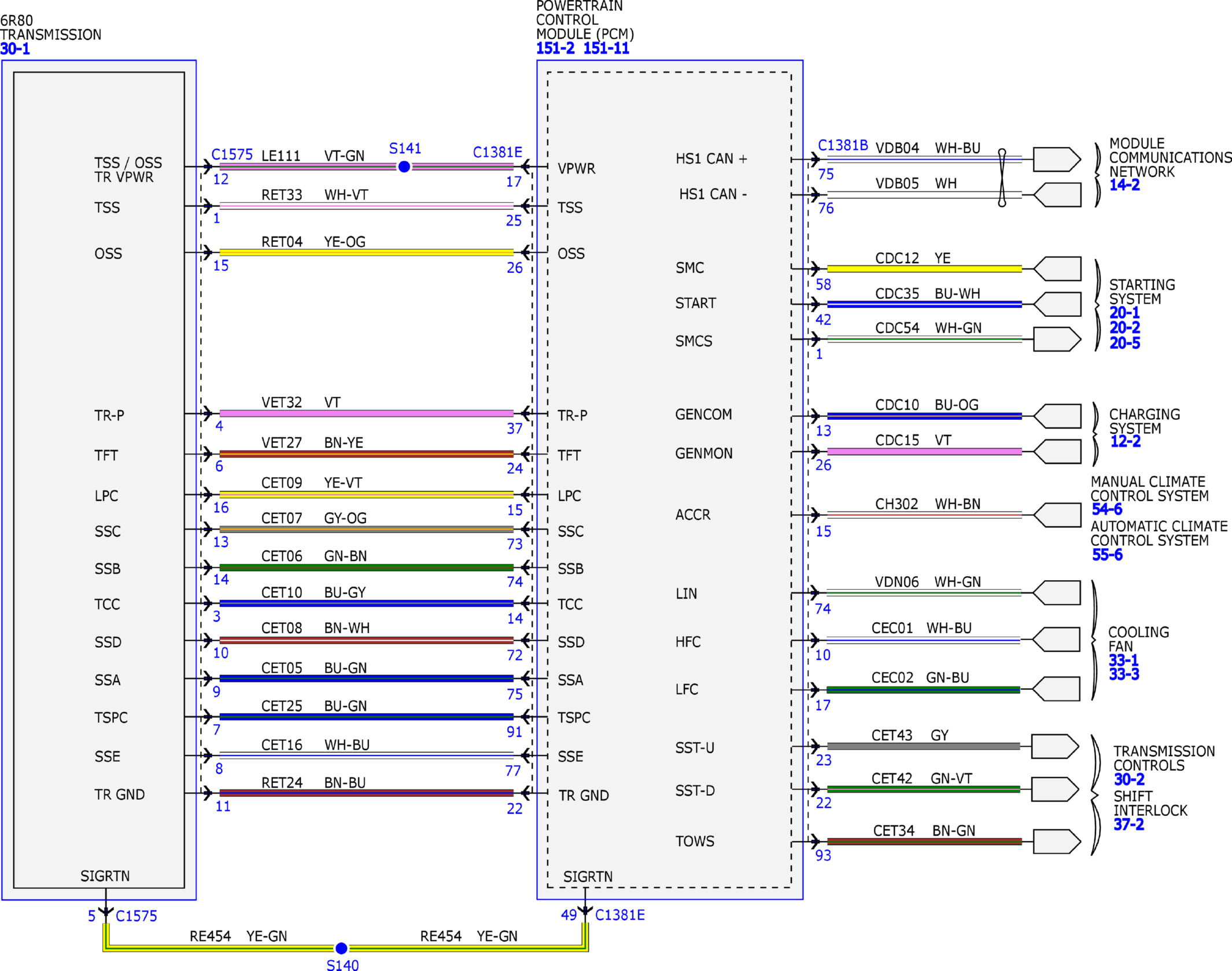The height and width of the screenshot is (971, 1232).
Task: Open the 30-1 transmission page link
Action: pos(15,49)
